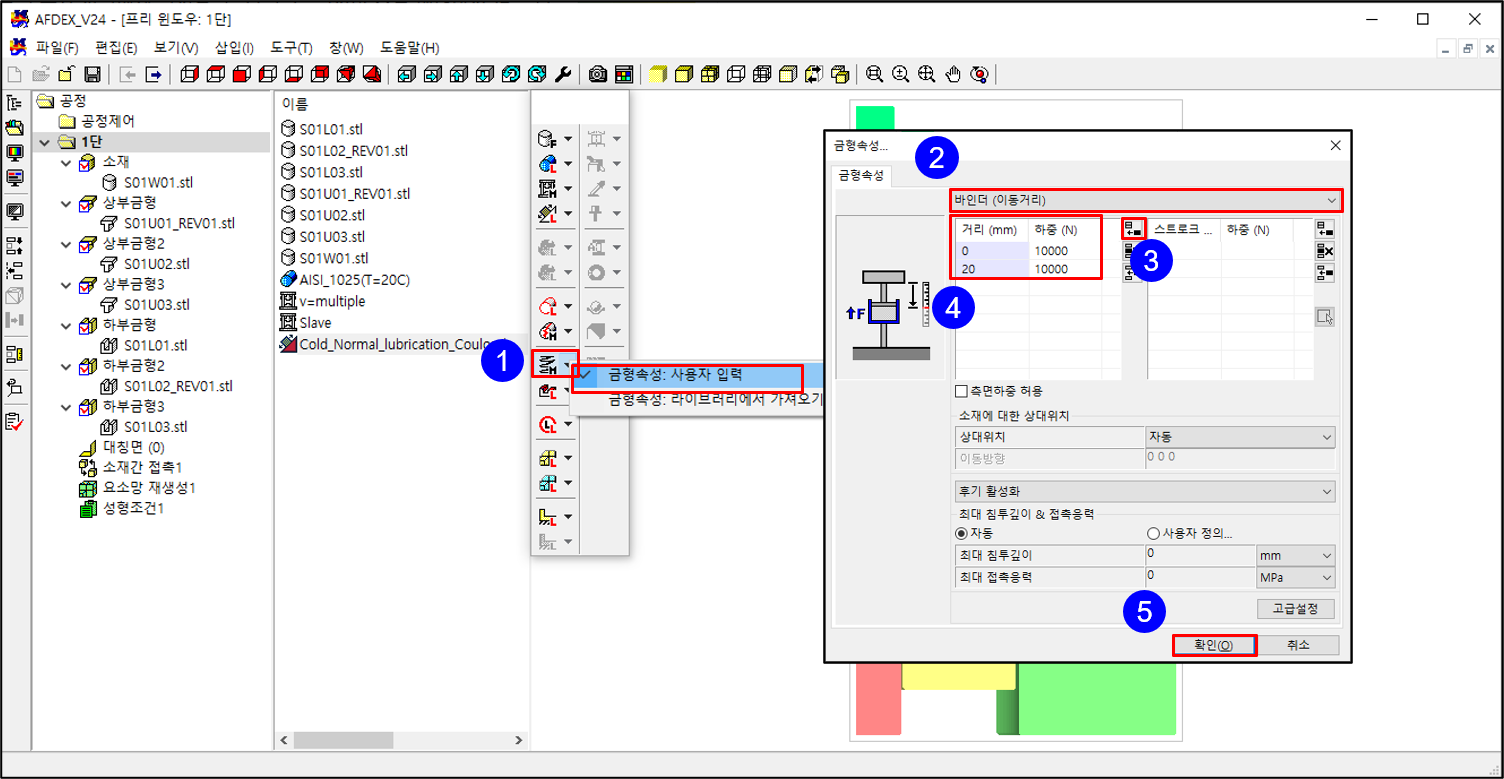Click the color palette grid toolbar icon

coord(624,74)
